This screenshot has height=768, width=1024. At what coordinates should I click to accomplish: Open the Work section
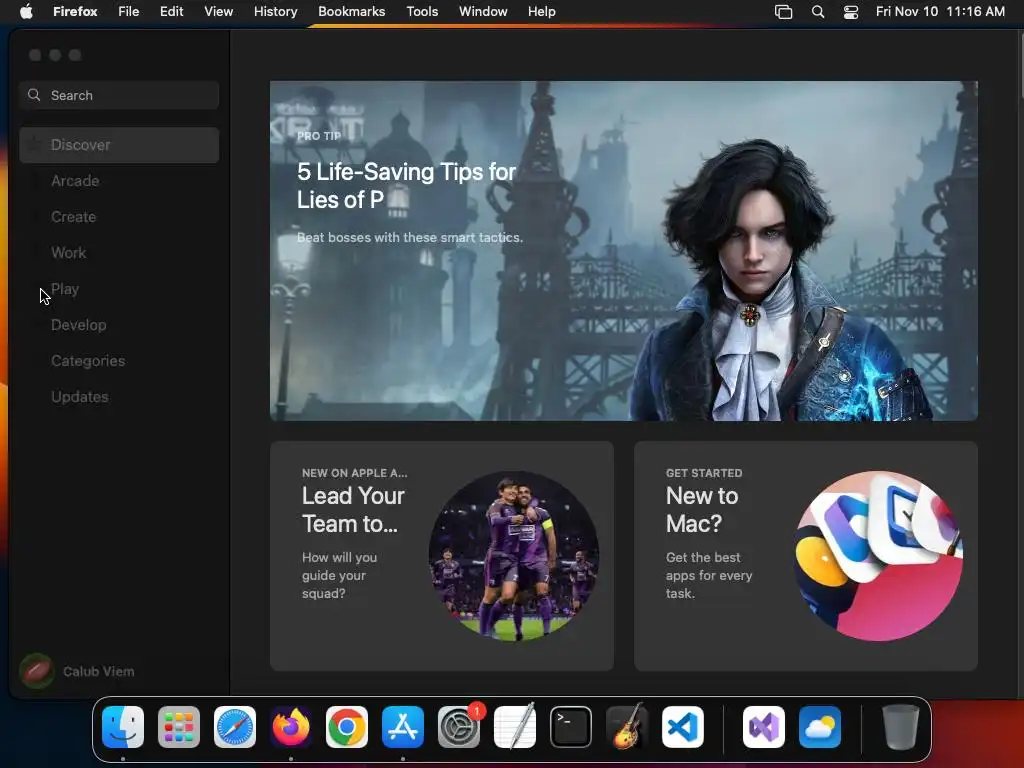click(x=119, y=253)
